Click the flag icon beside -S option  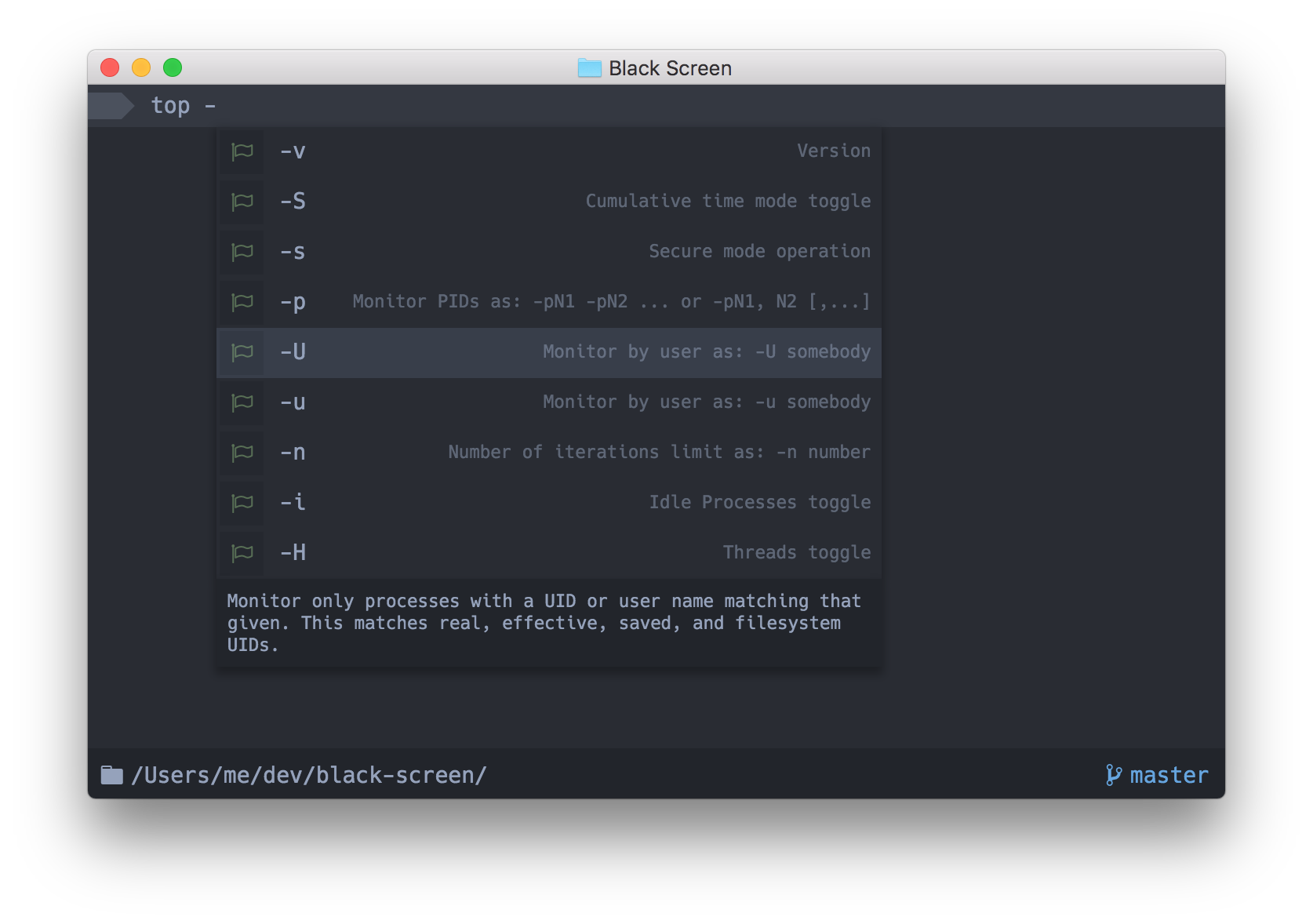coord(242,202)
